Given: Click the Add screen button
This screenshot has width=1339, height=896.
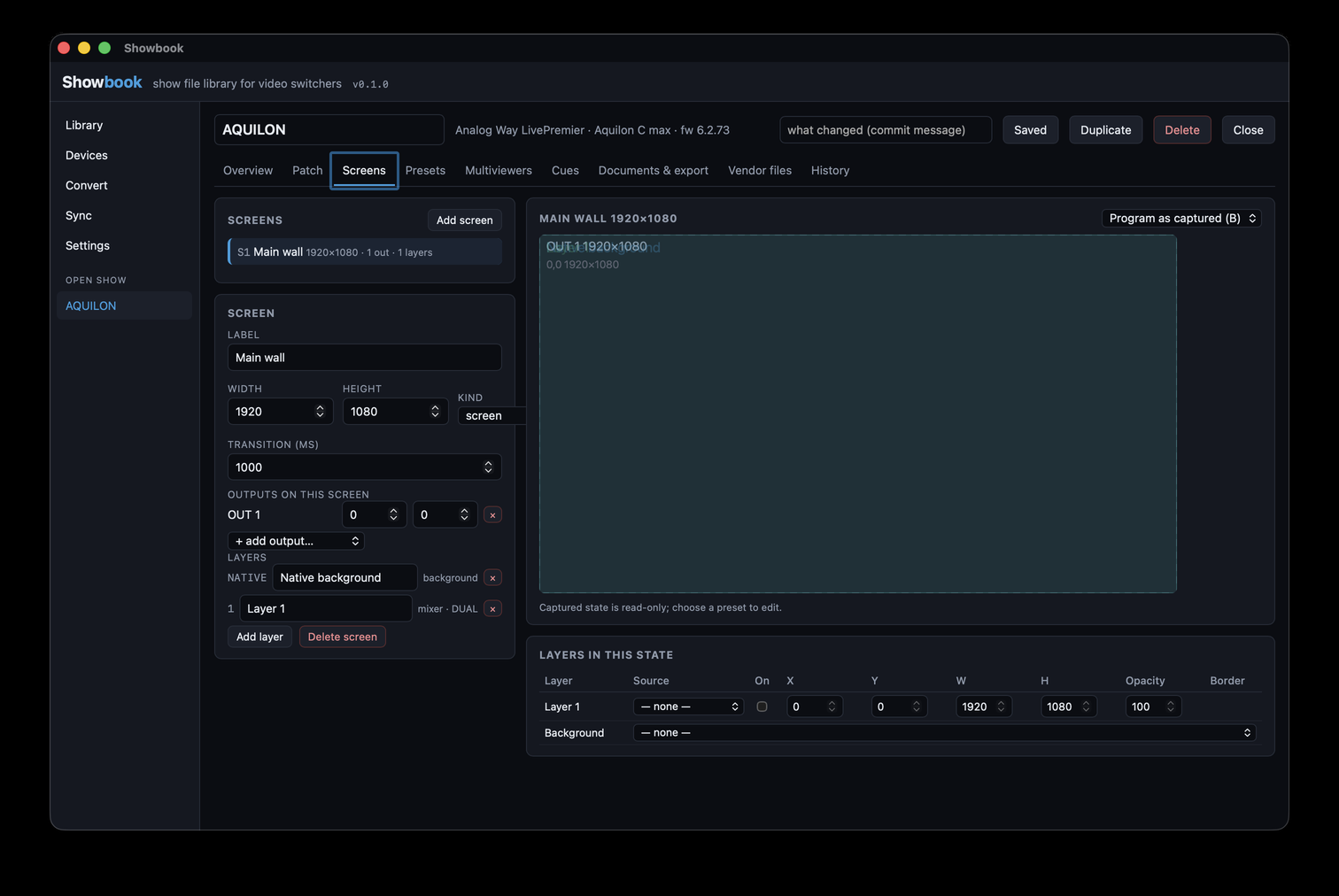Looking at the screenshot, I should coord(464,220).
